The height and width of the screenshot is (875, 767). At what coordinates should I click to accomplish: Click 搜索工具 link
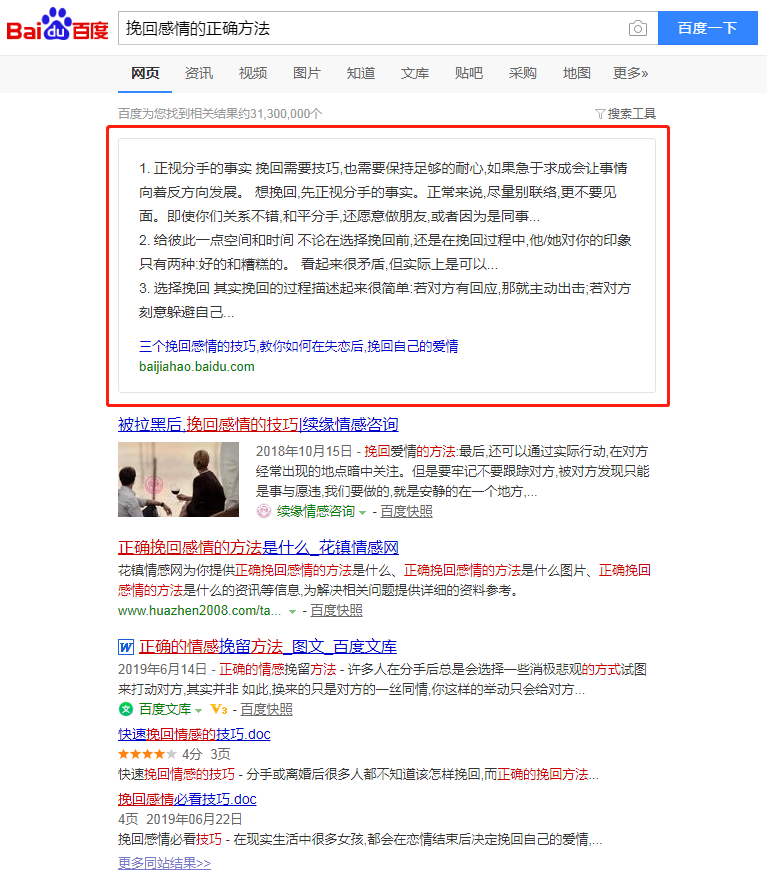[631, 114]
